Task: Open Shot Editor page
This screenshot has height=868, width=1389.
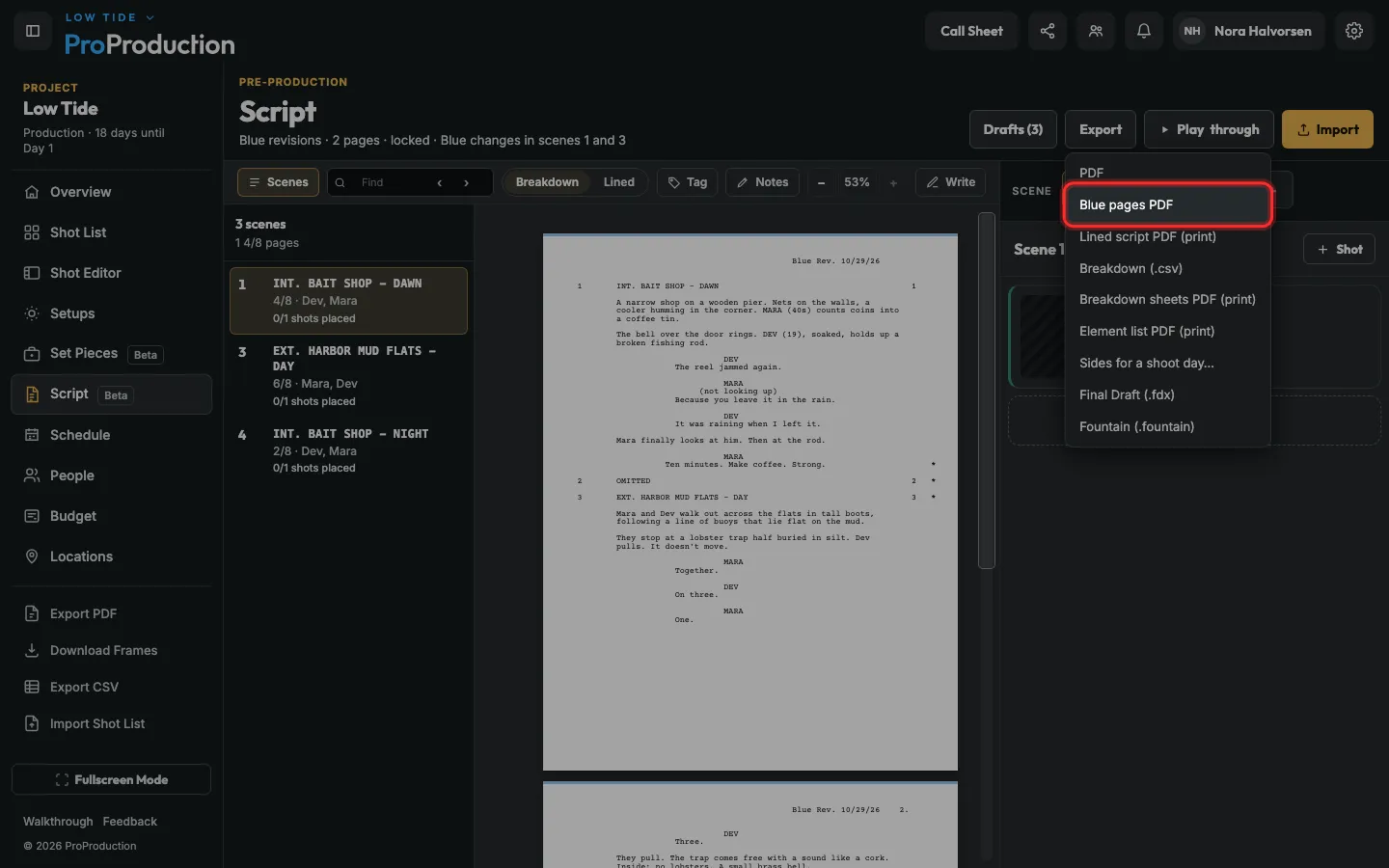Action: pos(111,273)
